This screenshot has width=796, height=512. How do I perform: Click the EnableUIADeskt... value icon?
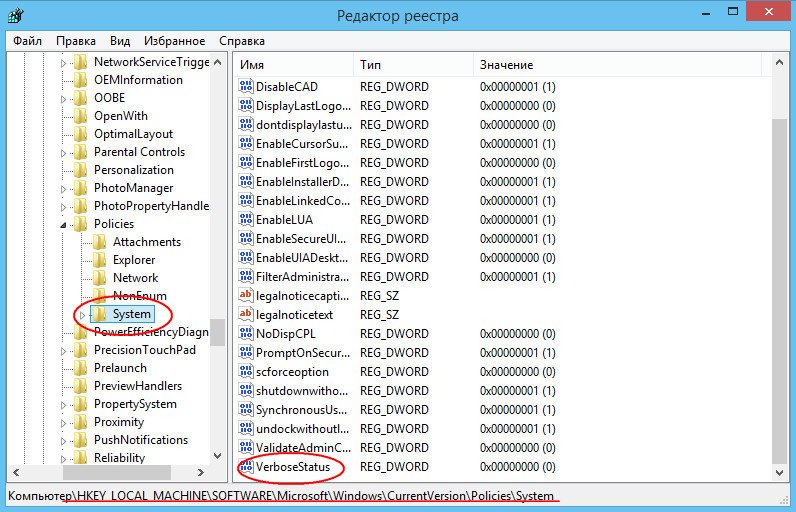point(246,257)
